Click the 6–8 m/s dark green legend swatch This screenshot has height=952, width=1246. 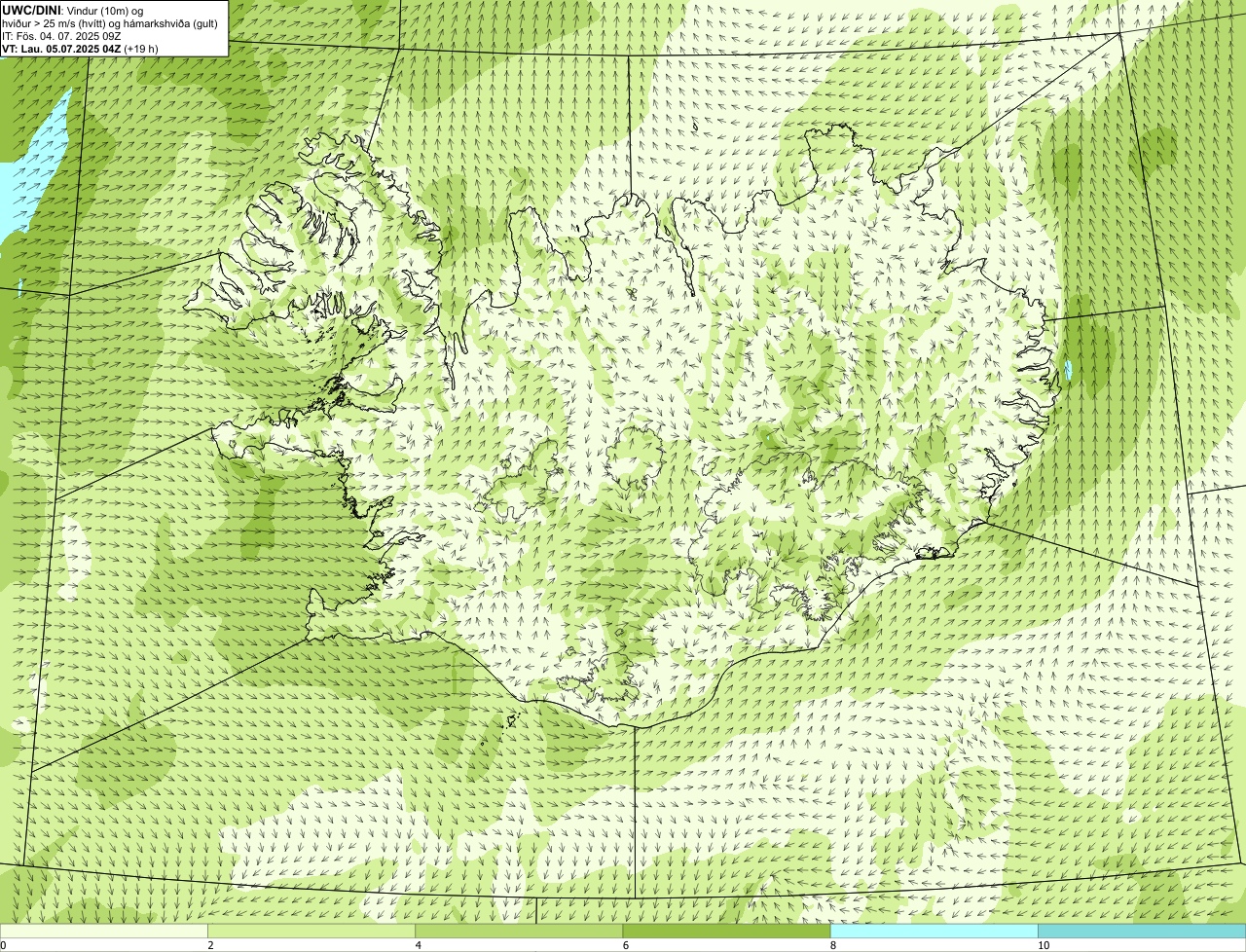click(x=726, y=932)
